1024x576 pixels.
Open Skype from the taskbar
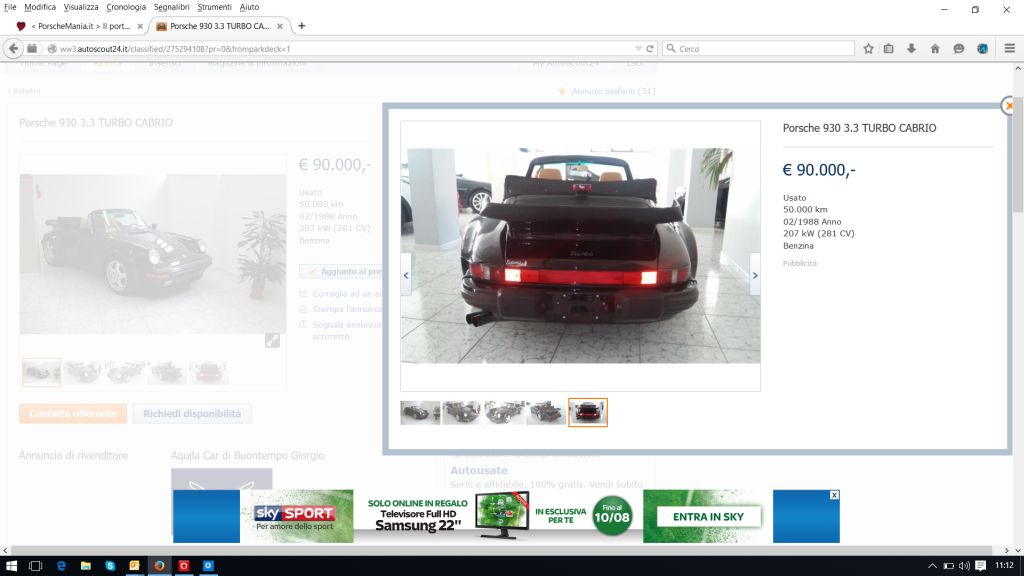(x=110, y=566)
